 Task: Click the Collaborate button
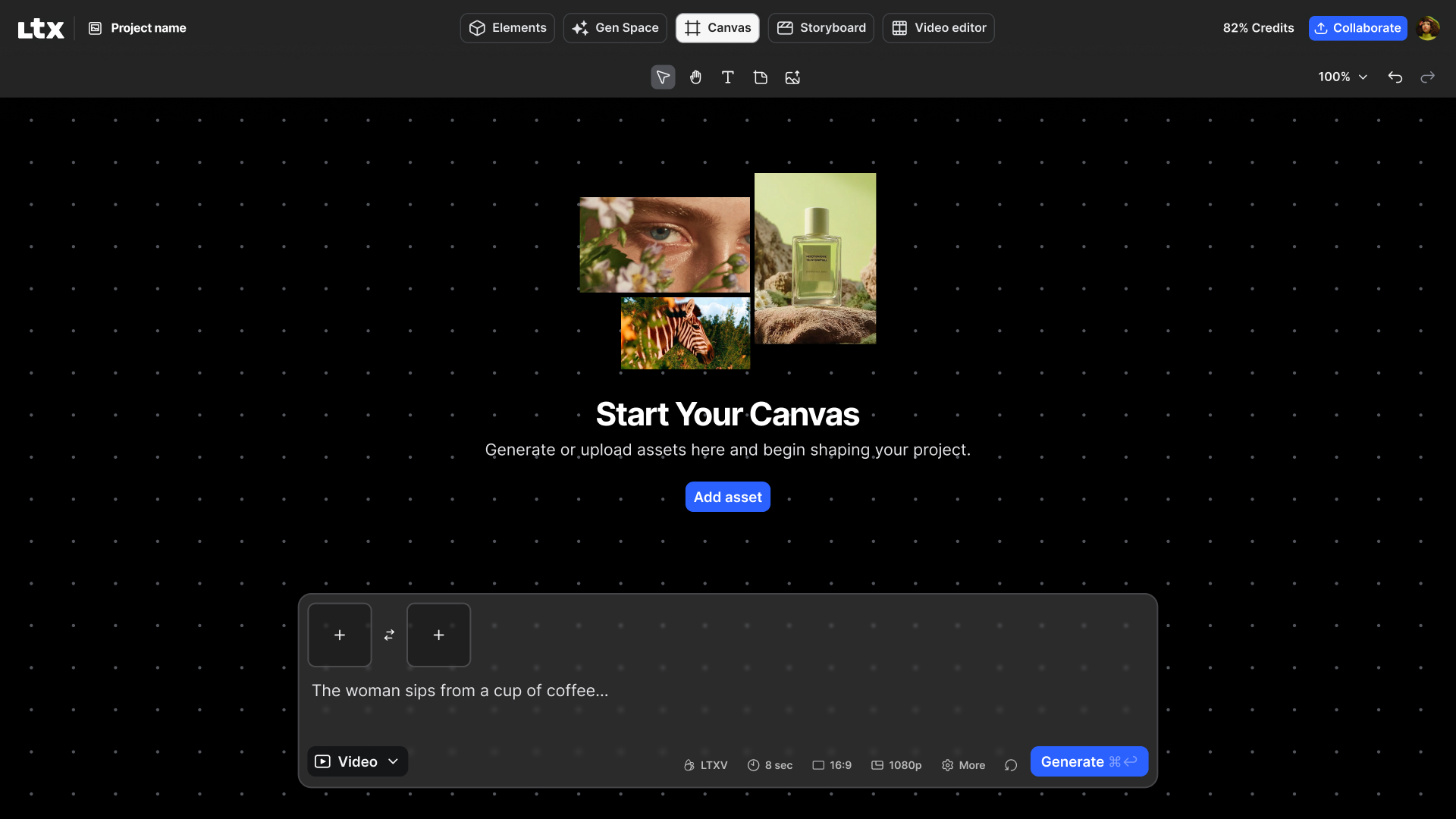point(1357,28)
